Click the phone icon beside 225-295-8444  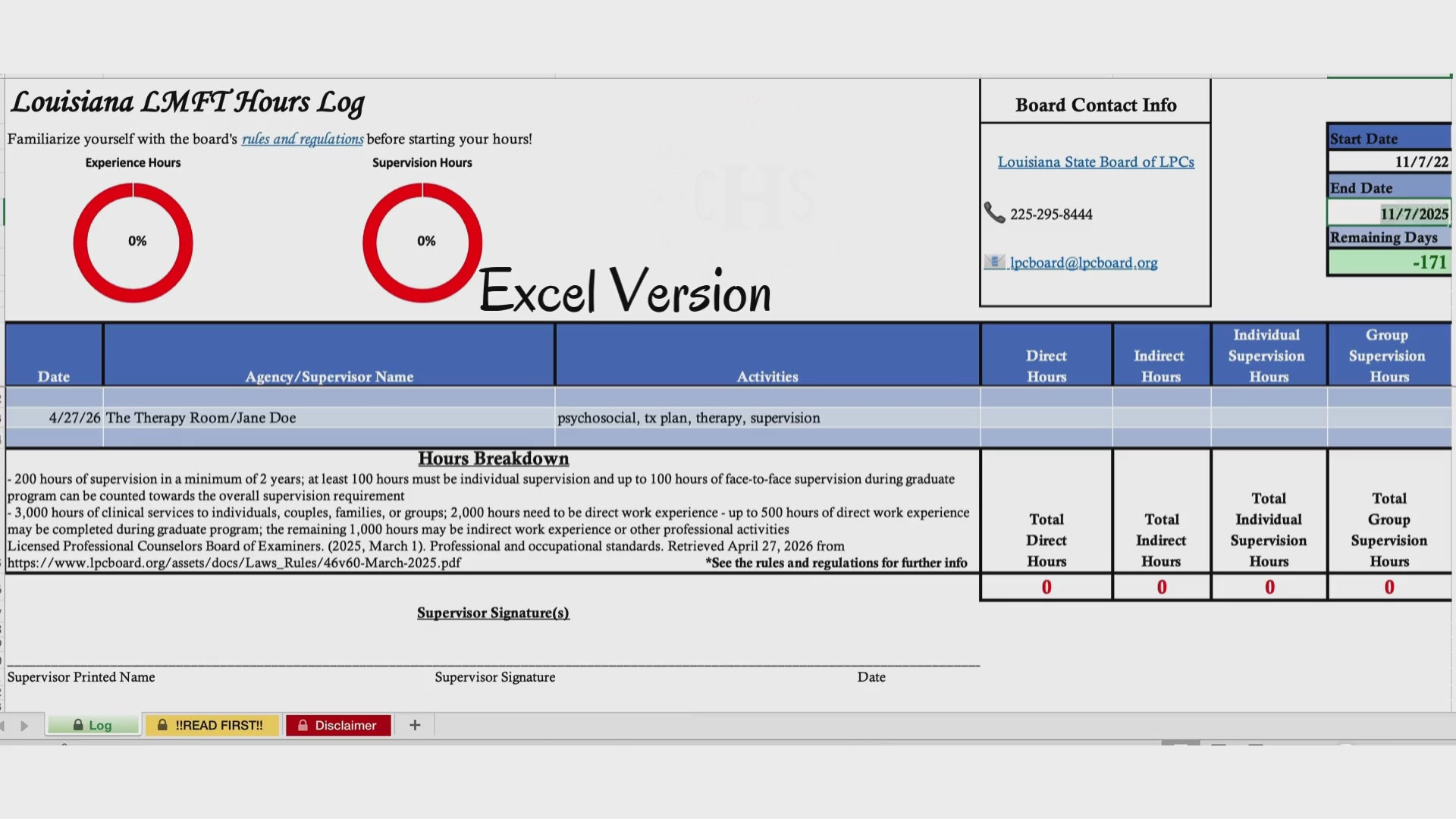coord(994,213)
